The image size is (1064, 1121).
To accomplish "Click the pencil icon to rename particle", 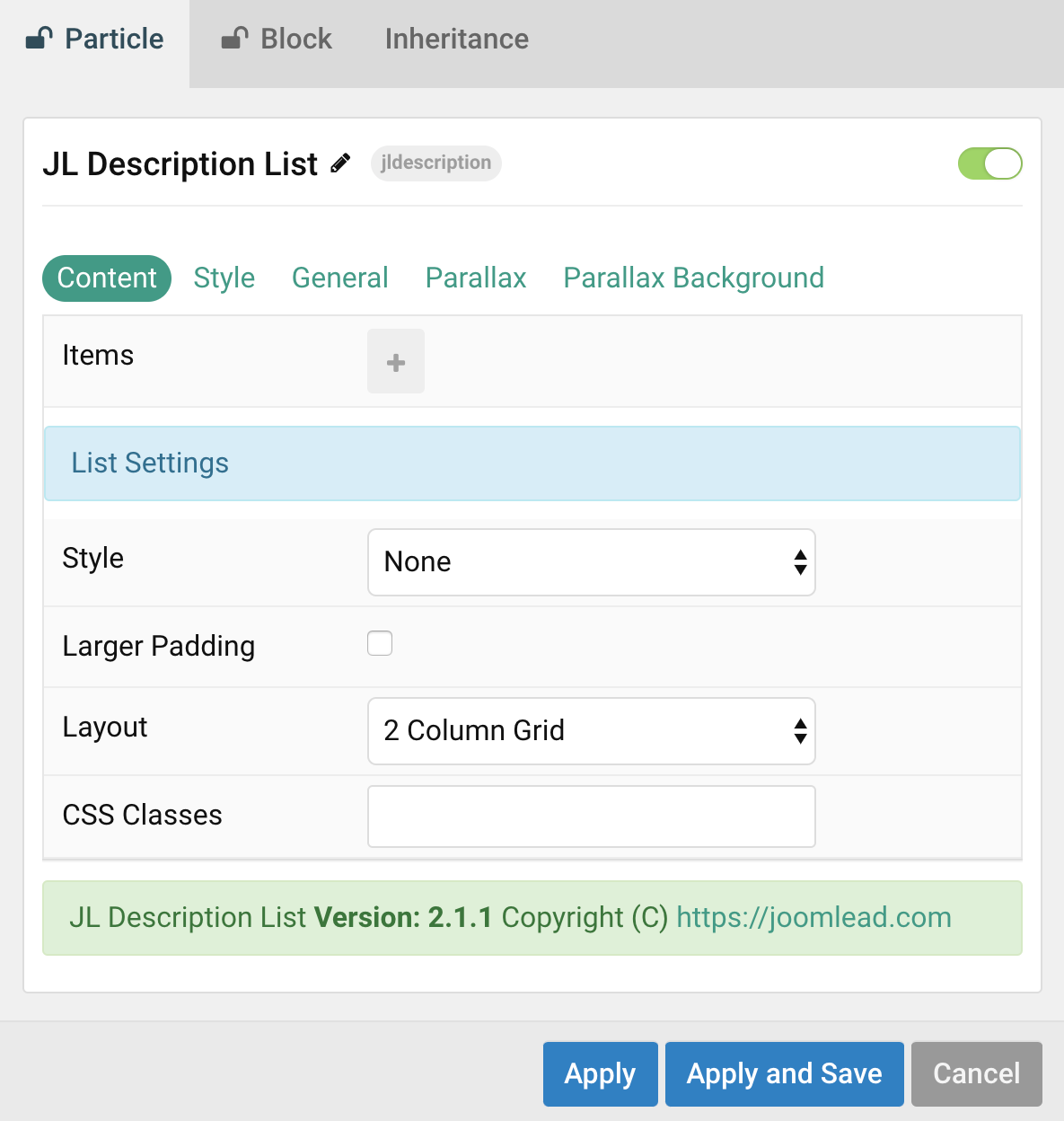I will tap(339, 163).
